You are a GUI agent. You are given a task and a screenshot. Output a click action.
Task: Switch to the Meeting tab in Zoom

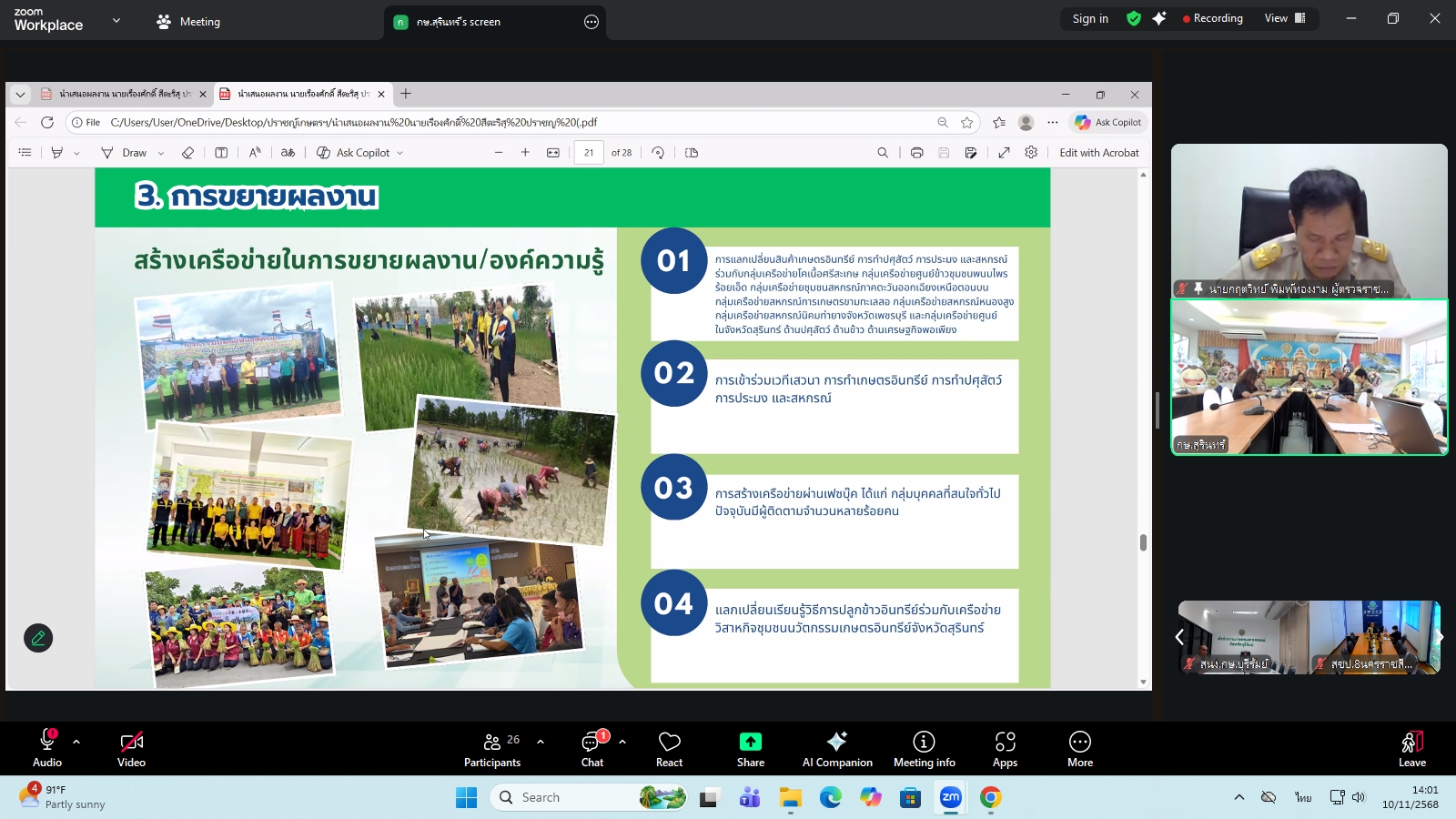[x=187, y=20]
